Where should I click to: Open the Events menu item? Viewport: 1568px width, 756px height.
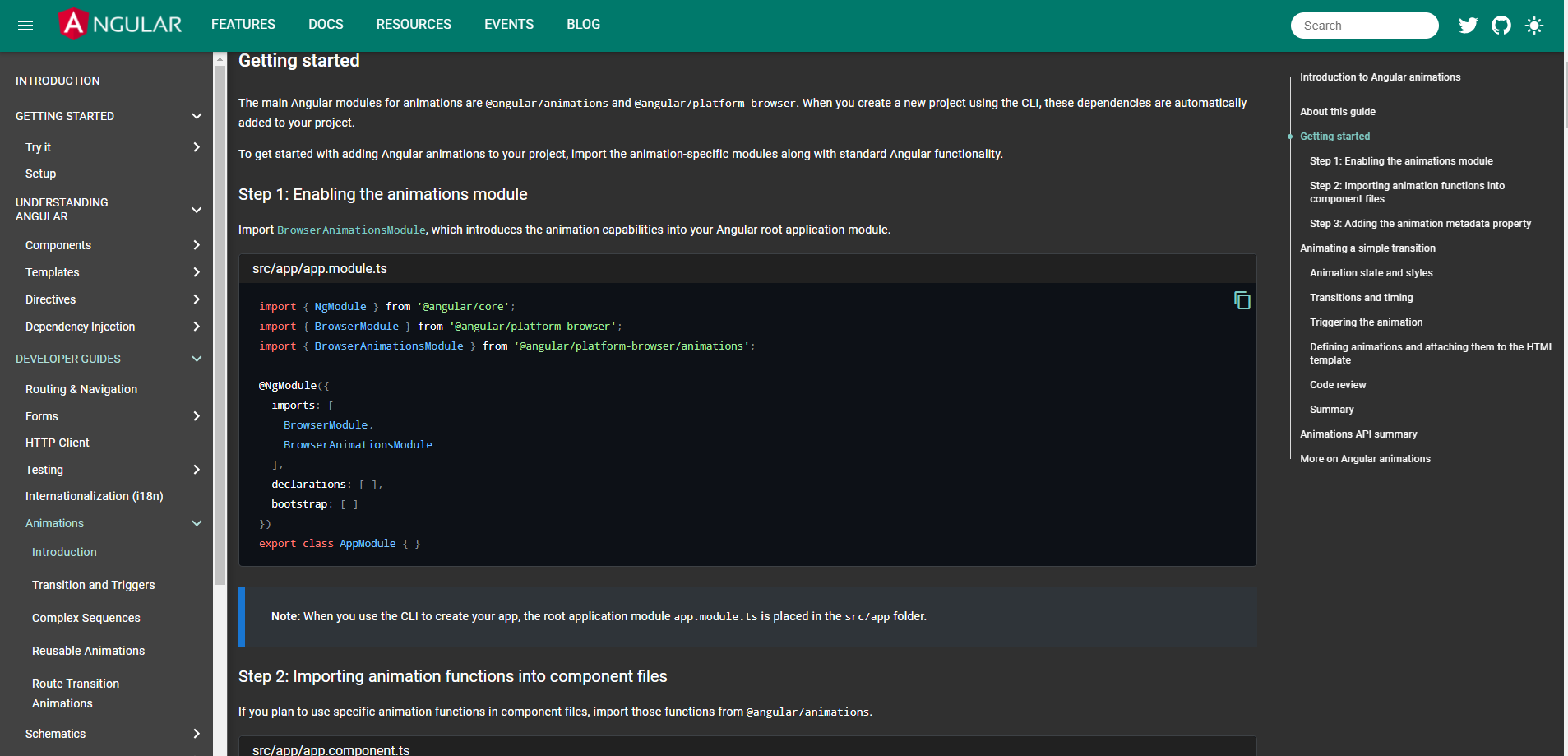(509, 25)
